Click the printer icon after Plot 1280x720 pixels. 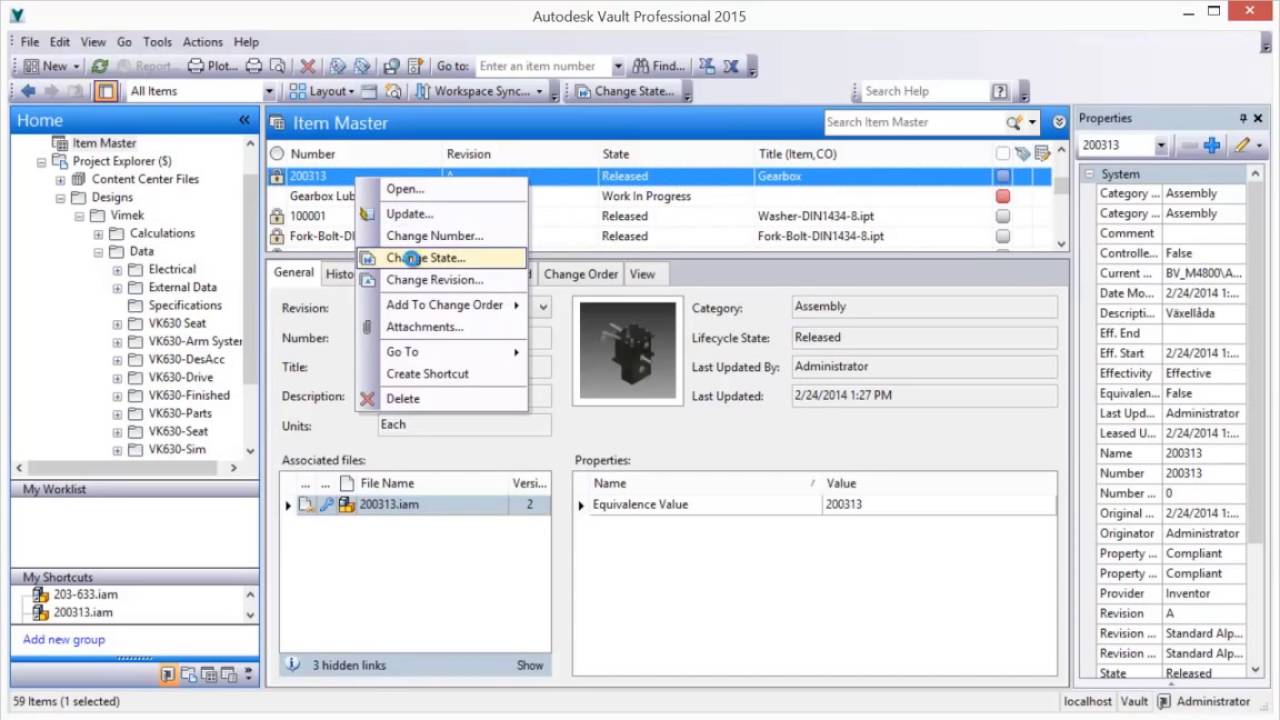click(254, 66)
